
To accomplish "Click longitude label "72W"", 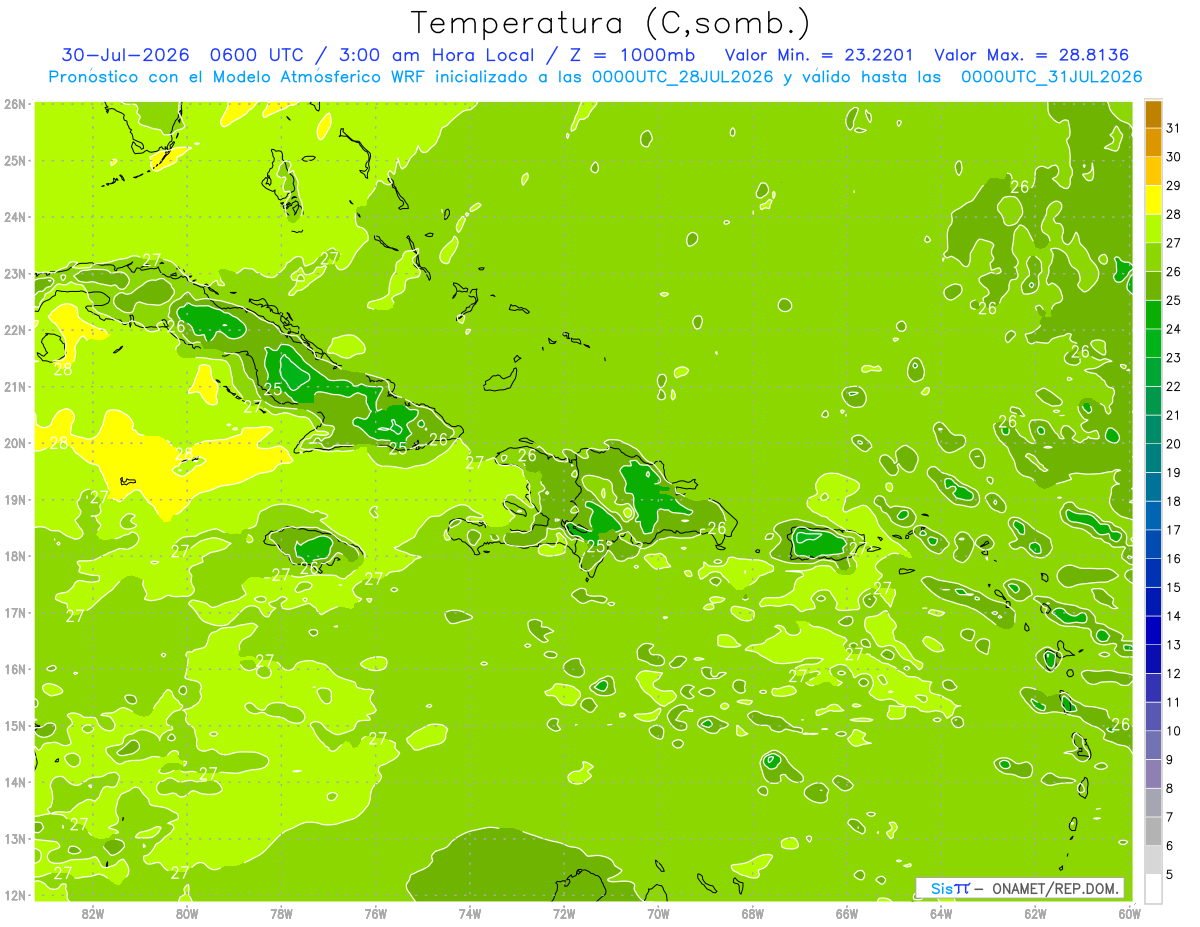I will (564, 913).
